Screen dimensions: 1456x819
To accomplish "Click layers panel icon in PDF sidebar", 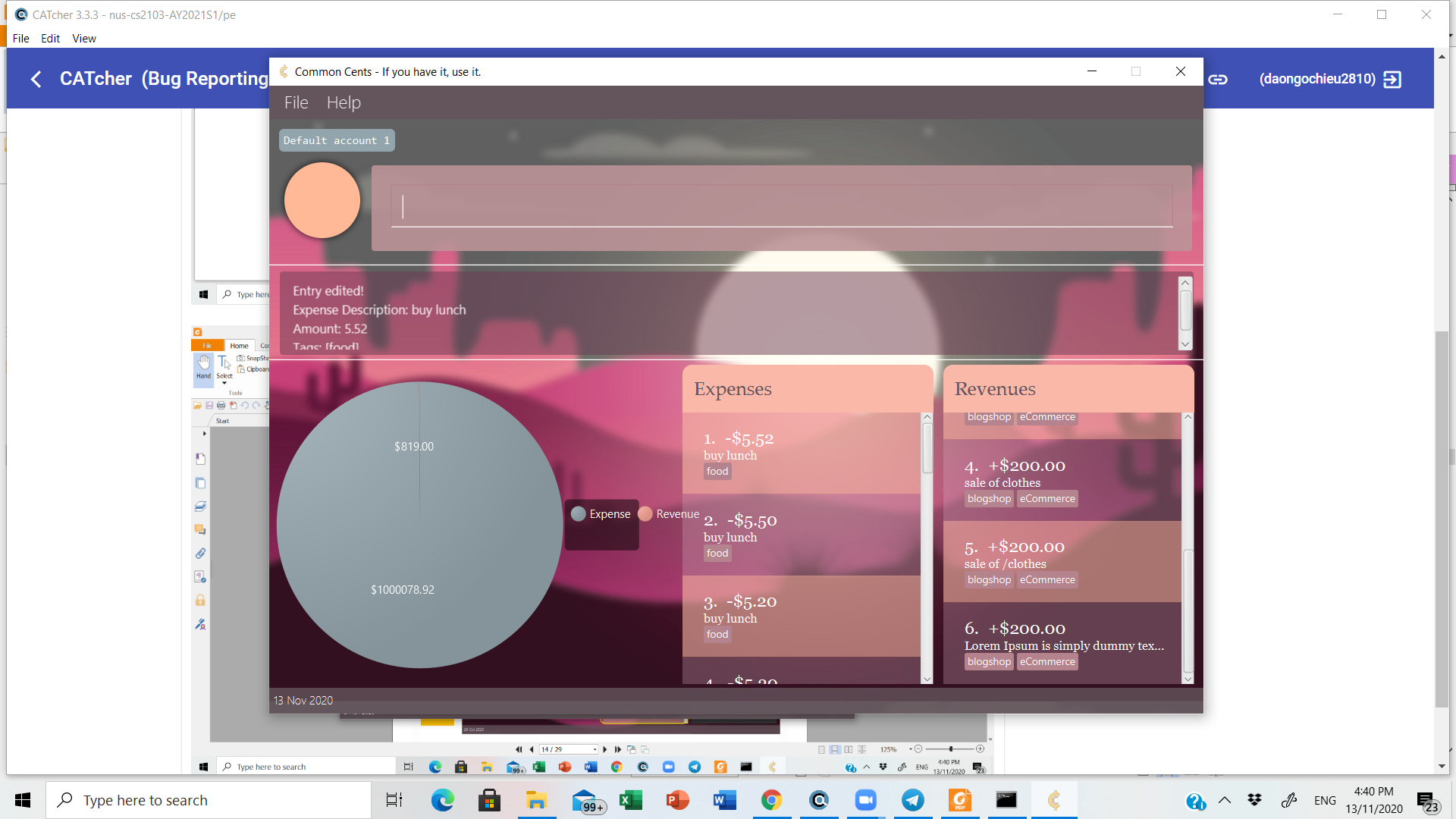I will coord(200,507).
